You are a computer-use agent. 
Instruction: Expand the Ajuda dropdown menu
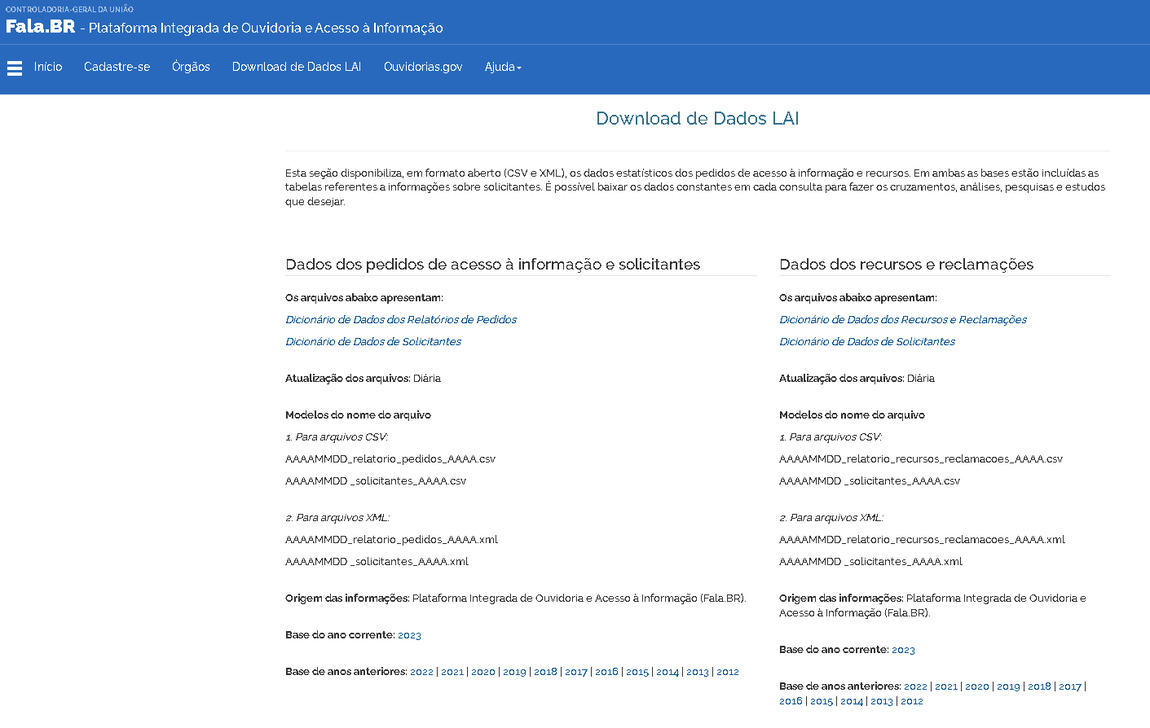coord(502,67)
